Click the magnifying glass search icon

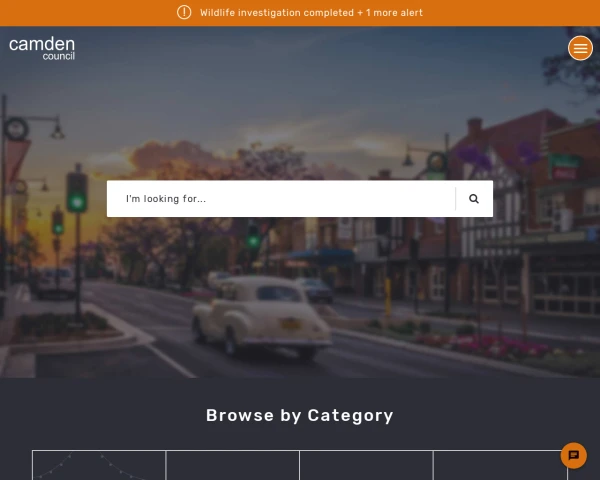point(474,199)
